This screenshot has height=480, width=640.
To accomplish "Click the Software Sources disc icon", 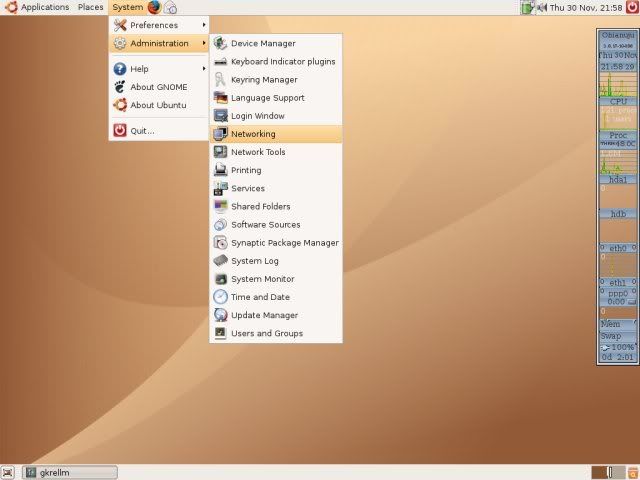I will 220,224.
